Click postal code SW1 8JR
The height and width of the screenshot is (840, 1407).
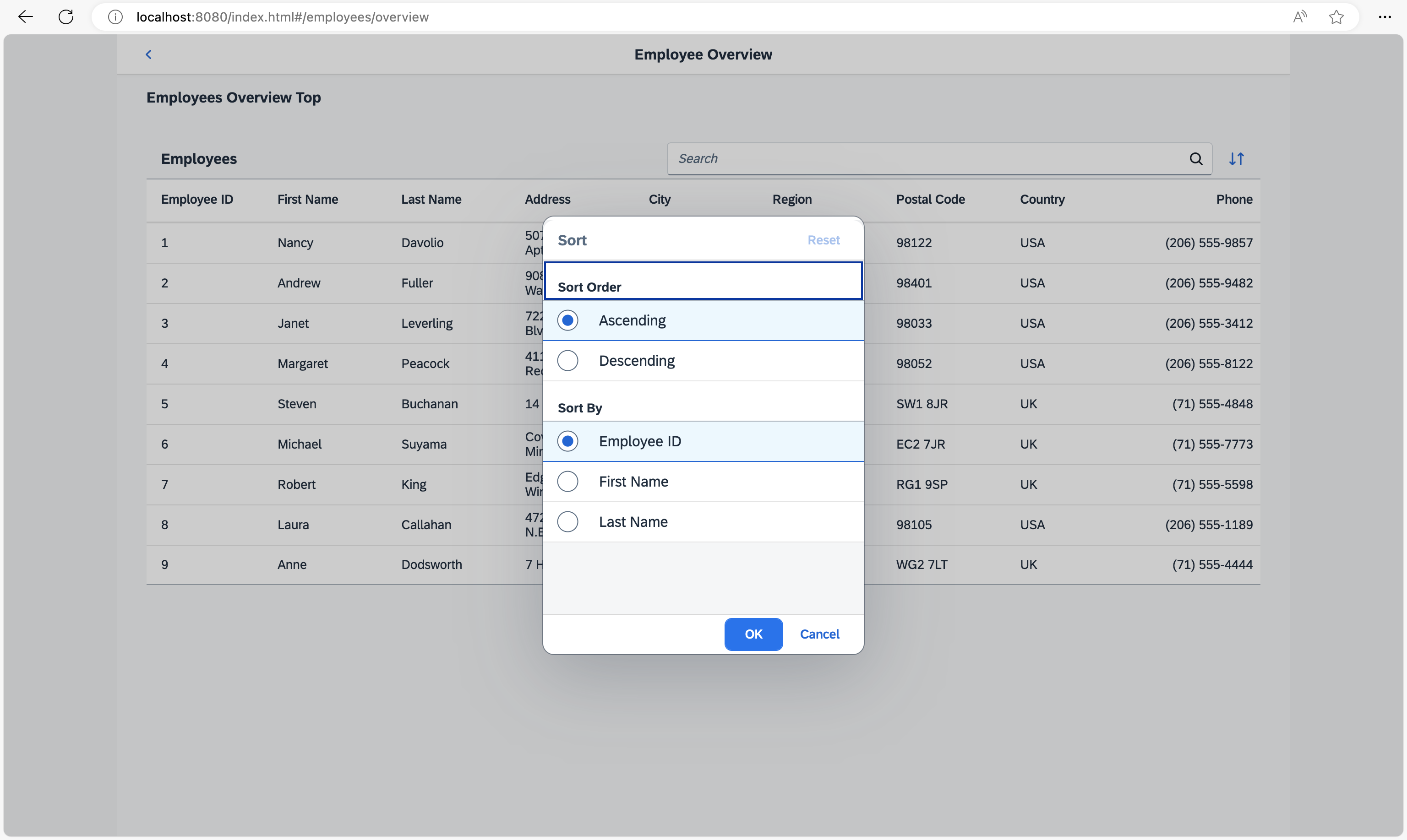click(922, 404)
